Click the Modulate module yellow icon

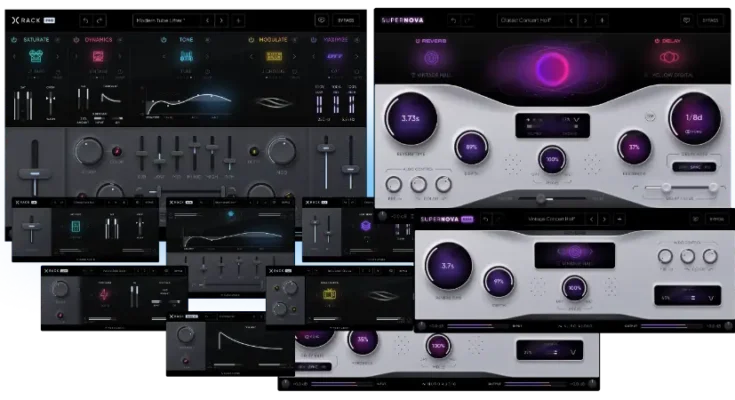[x=272, y=57]
